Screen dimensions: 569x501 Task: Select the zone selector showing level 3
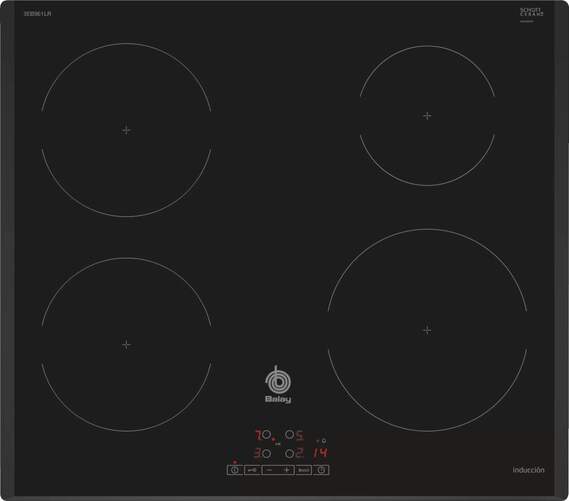tap(266, 453)
